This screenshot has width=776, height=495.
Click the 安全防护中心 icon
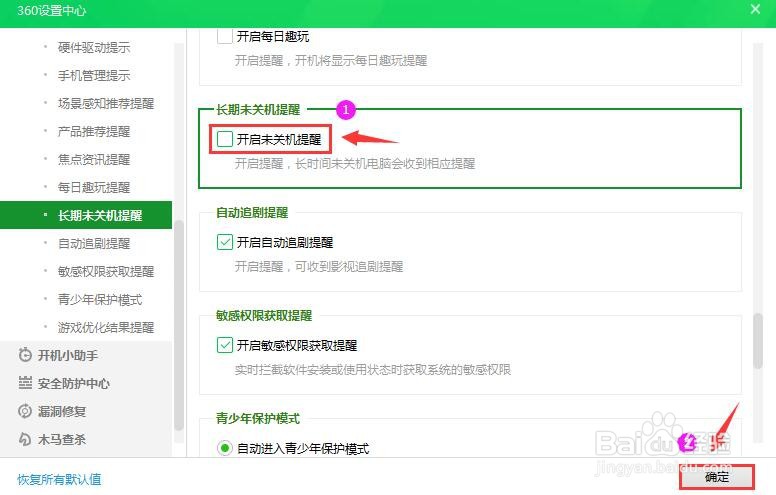pyautogui.click(x=25, y=383)
